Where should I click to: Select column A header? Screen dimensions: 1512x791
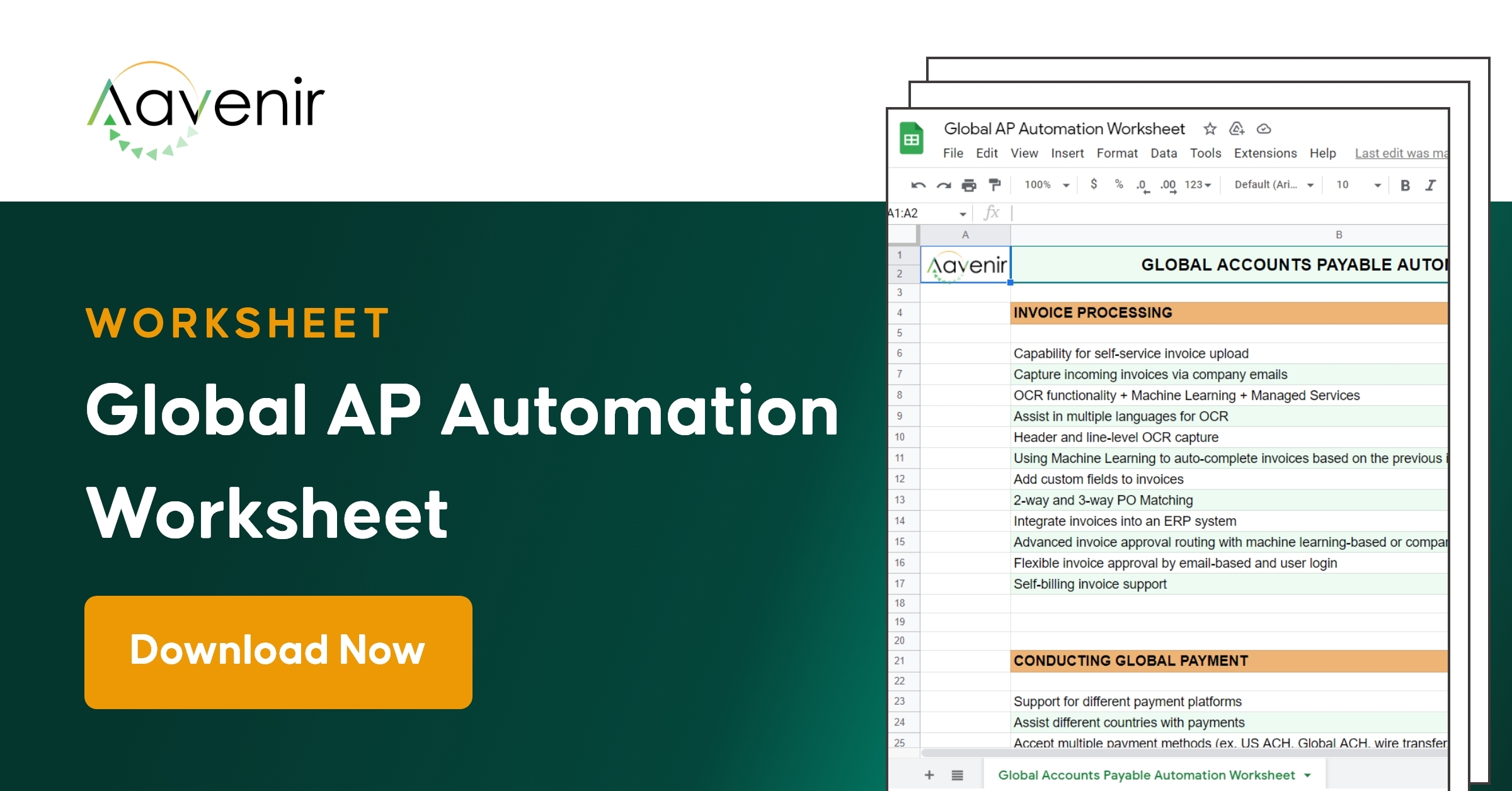tap(965, 235)
